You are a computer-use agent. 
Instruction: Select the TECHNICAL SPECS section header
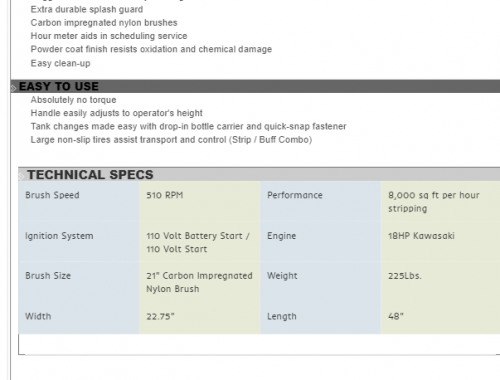pos(259,175)
